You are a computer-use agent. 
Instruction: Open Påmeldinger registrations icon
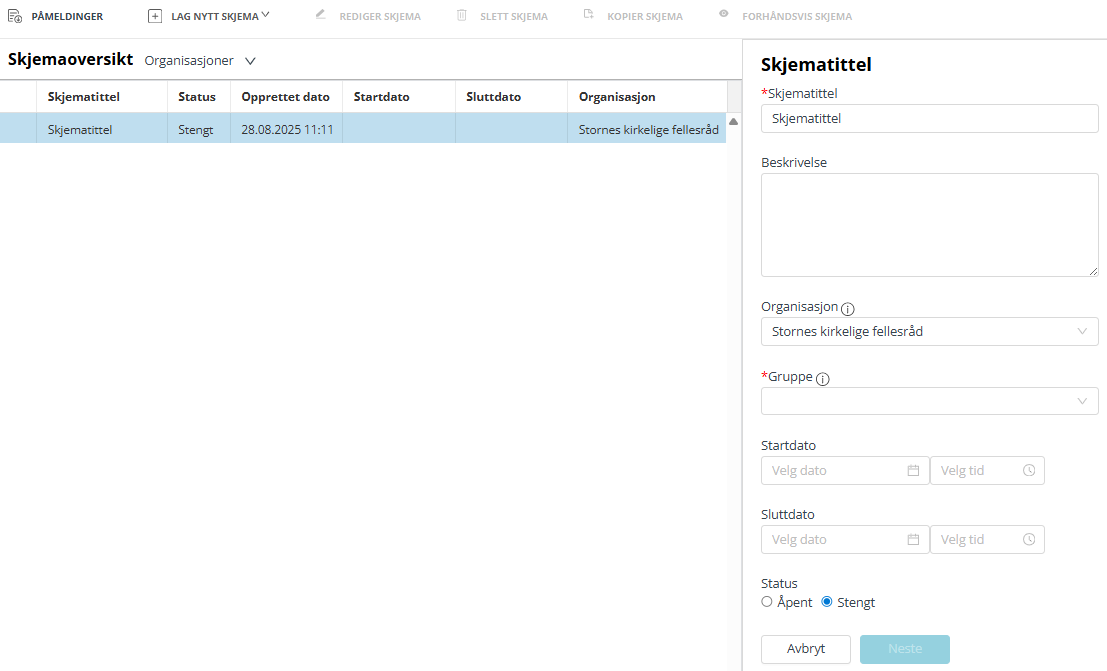15,16
